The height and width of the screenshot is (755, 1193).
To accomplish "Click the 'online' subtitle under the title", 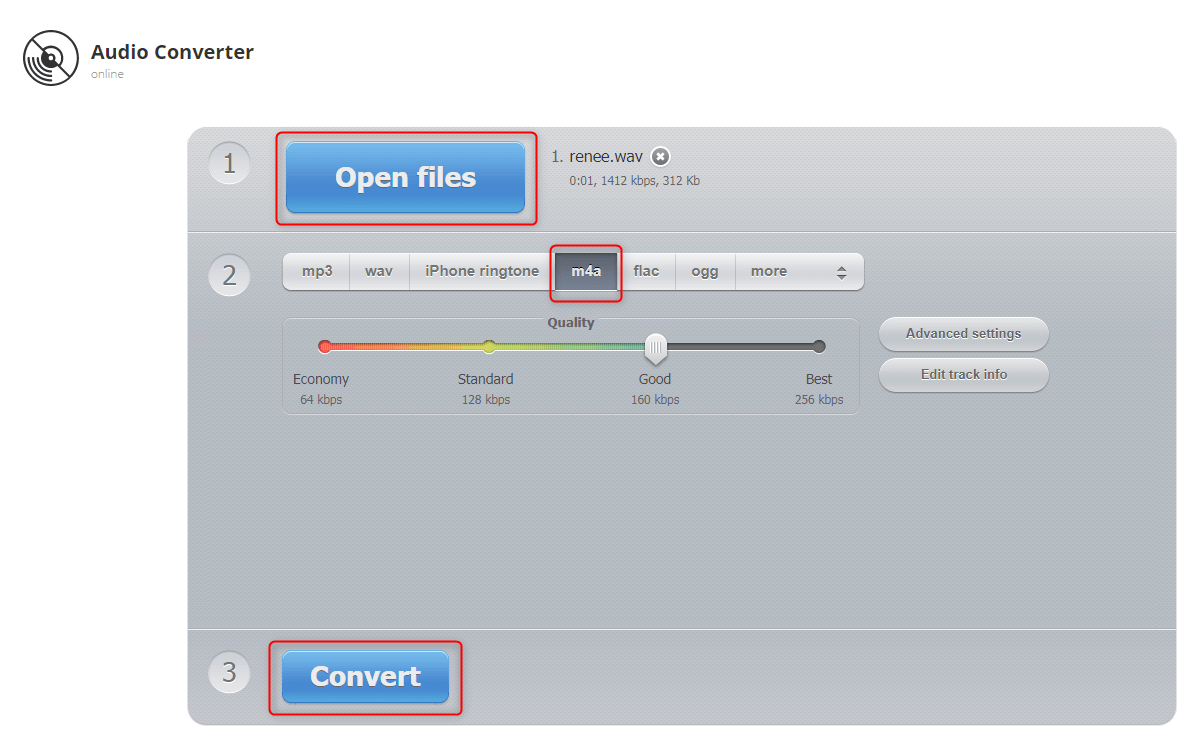I will 107,74.
